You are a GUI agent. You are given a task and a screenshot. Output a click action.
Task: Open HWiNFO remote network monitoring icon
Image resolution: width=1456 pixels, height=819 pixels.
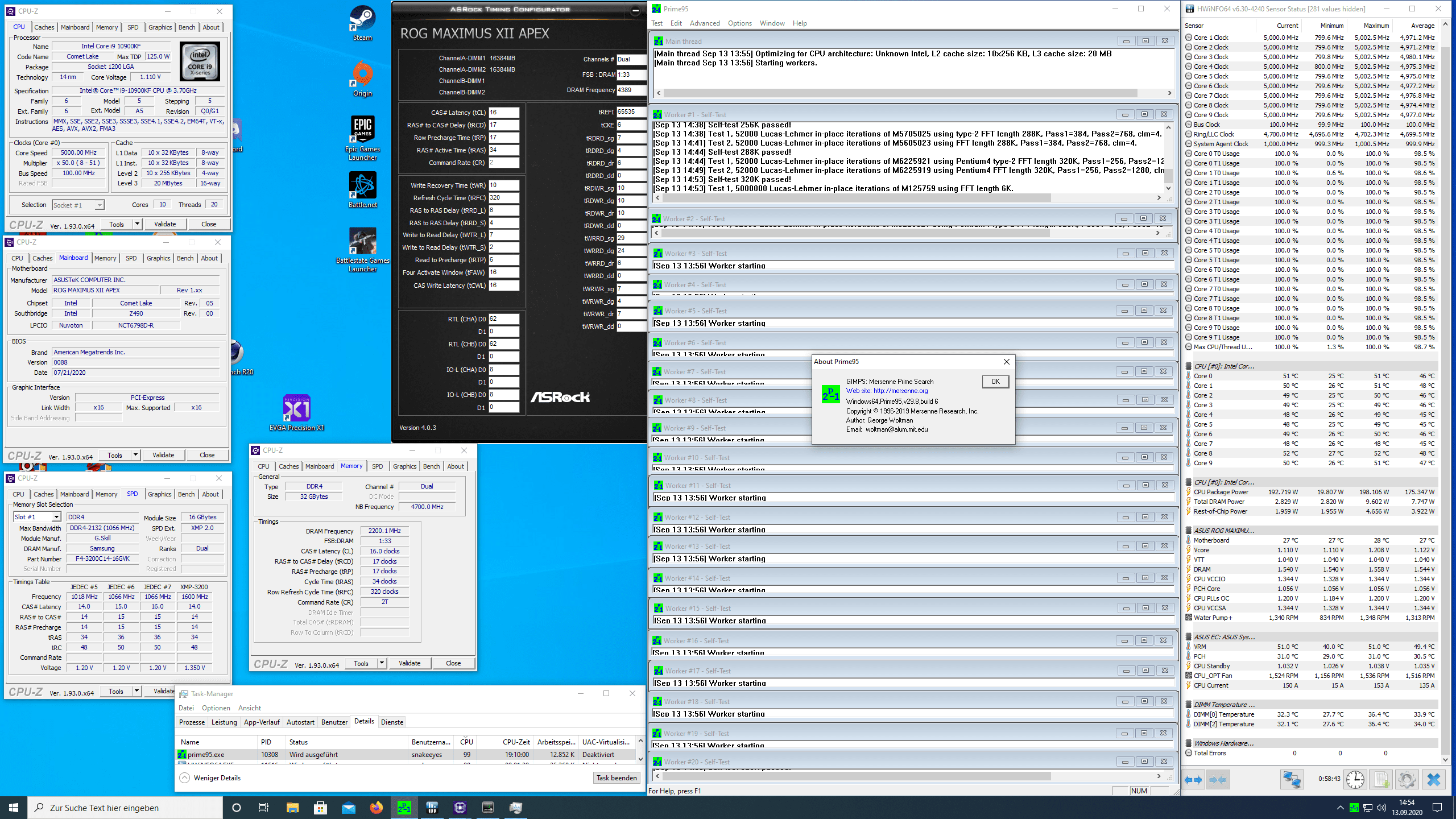1291,780
